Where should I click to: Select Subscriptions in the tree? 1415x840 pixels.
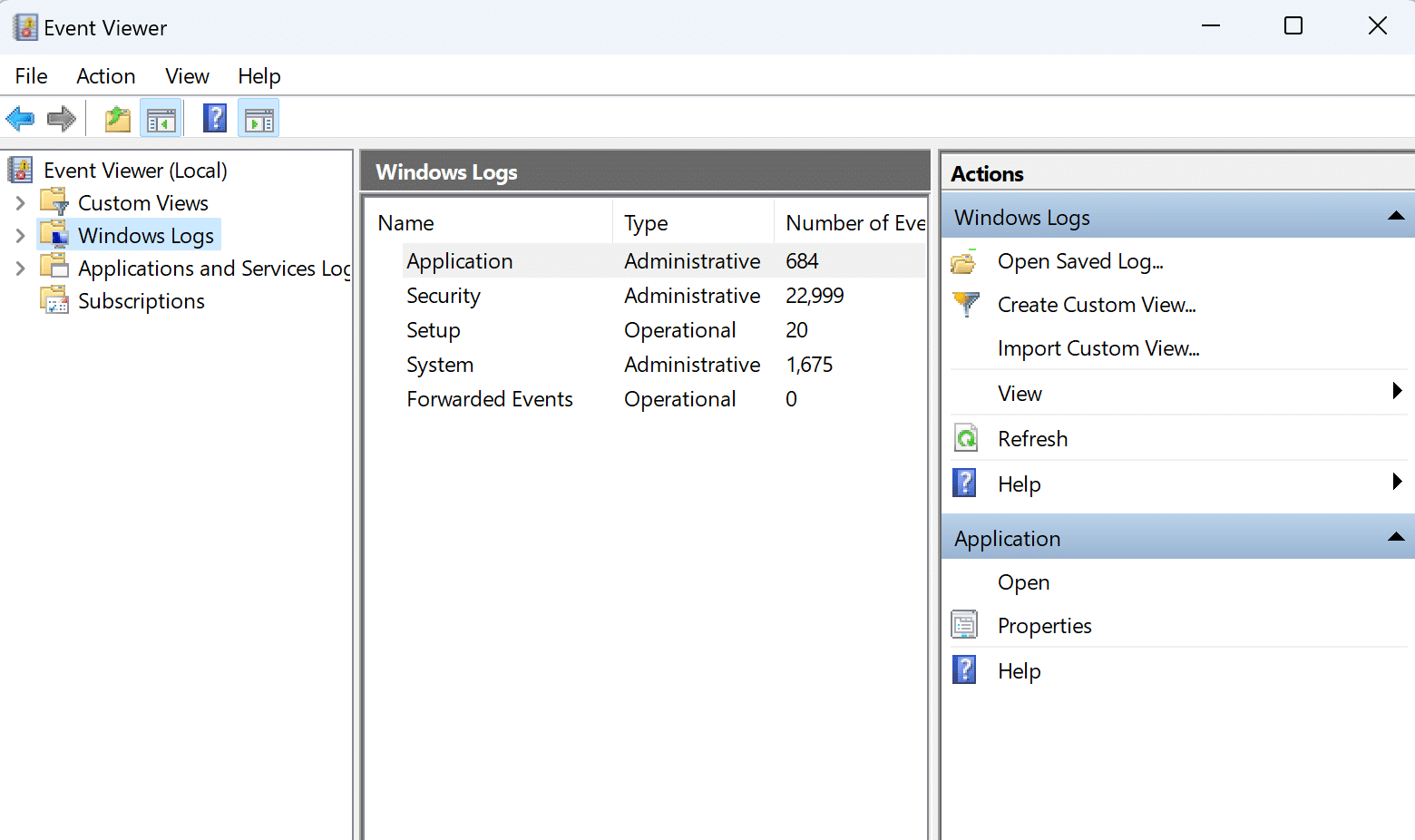coord(141,301)
